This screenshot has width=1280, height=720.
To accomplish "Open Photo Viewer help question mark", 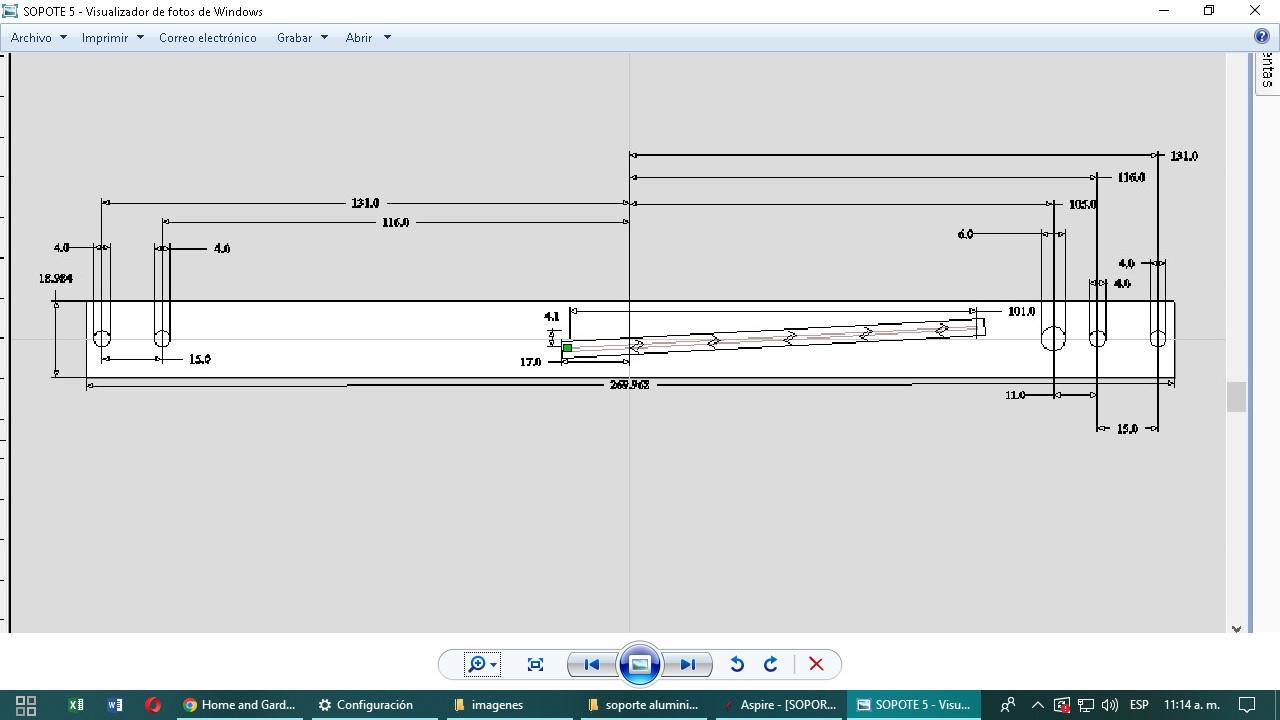I will pyautogui.click(x=1262, y=37).
